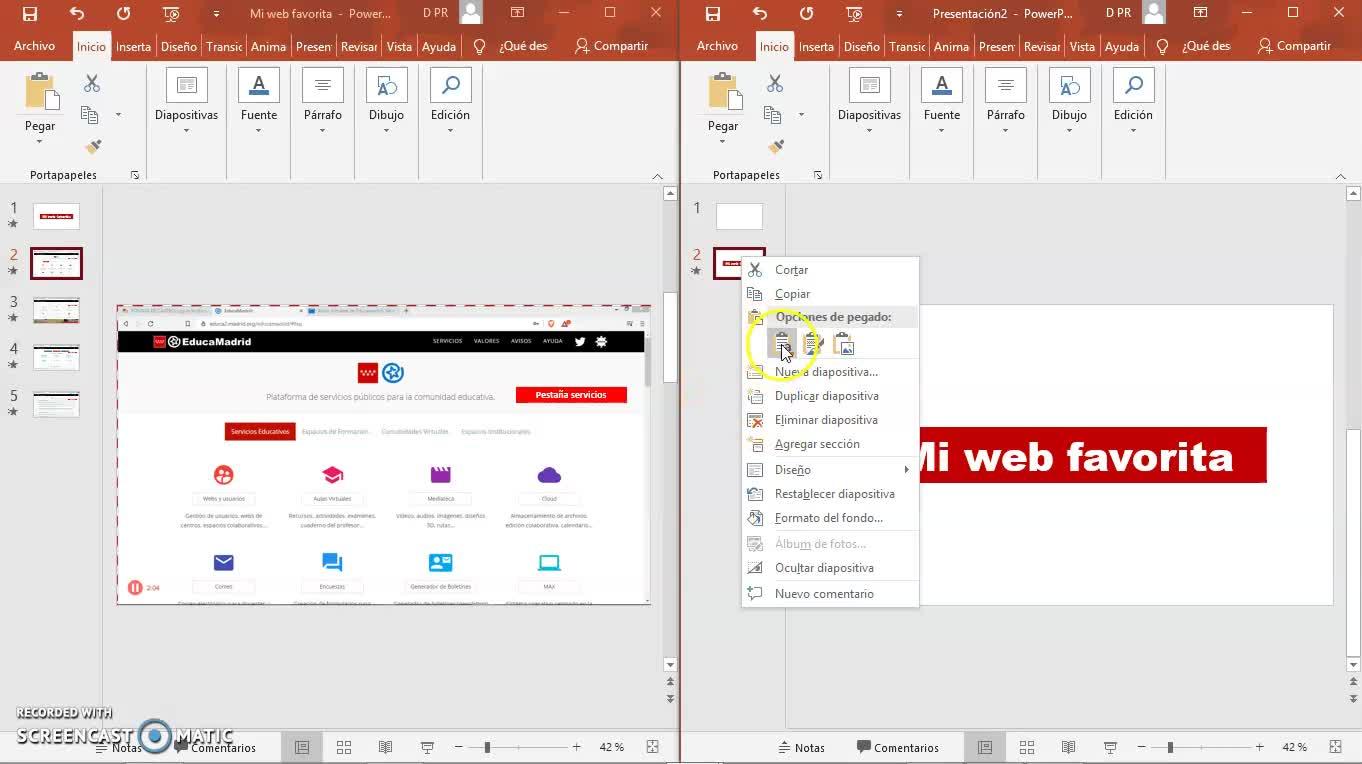Image resolution: width=1362 pixels, height=764 pixels.
Task: Select slide 3 thumbnail in Mi web favorita
Action: click(56, 310)
